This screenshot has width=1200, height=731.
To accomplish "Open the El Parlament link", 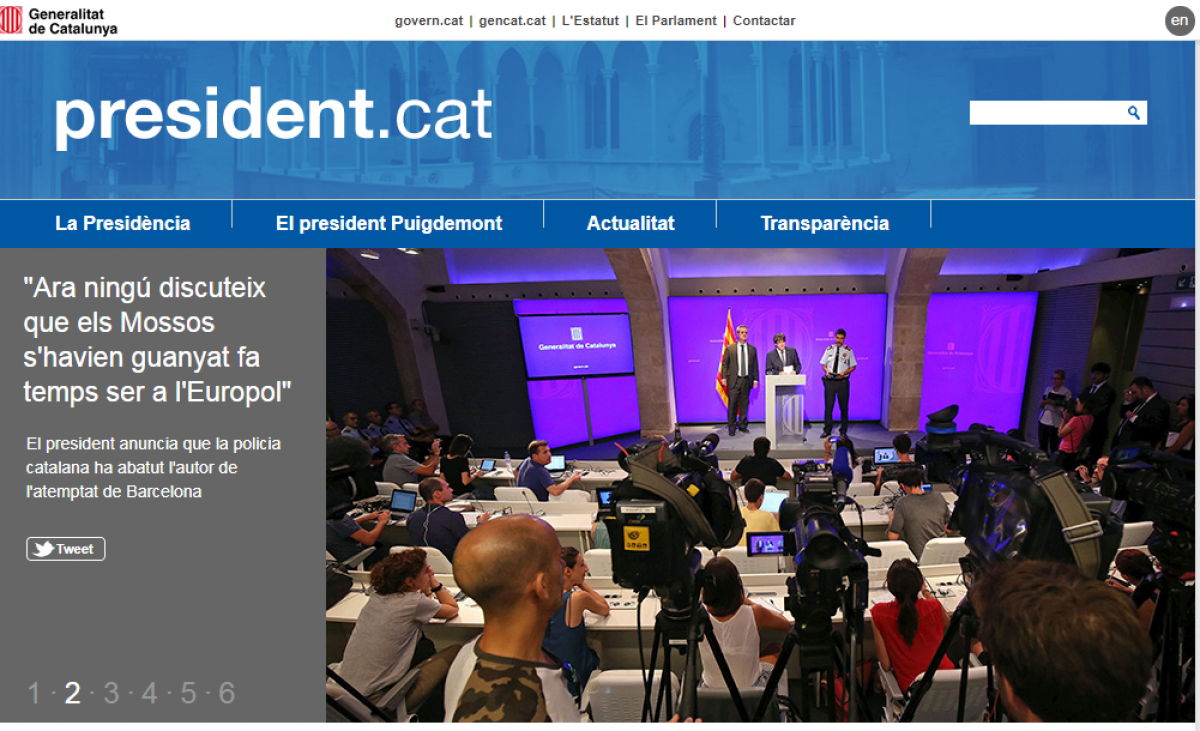I will [676, 21].
